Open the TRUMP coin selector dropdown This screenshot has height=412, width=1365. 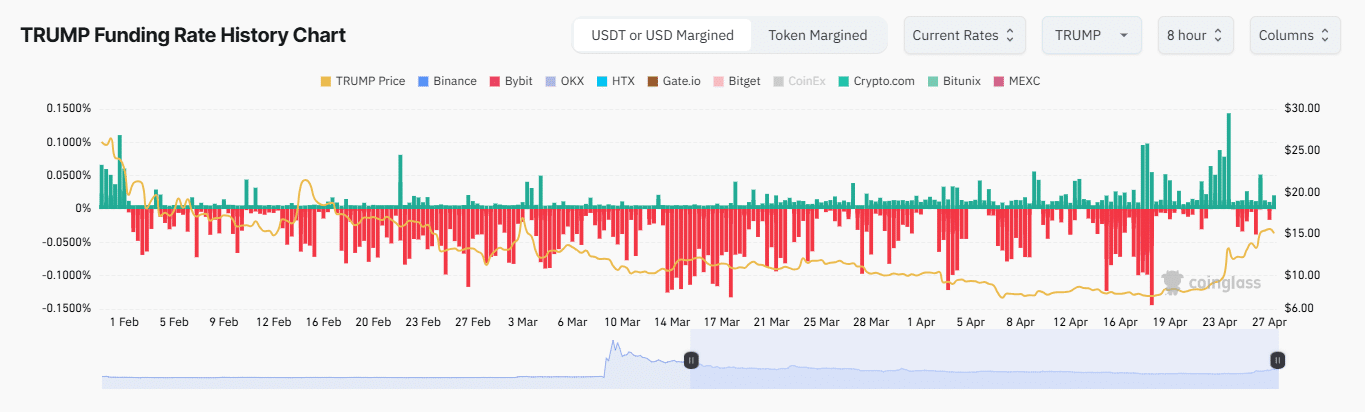pos(1089,35)
